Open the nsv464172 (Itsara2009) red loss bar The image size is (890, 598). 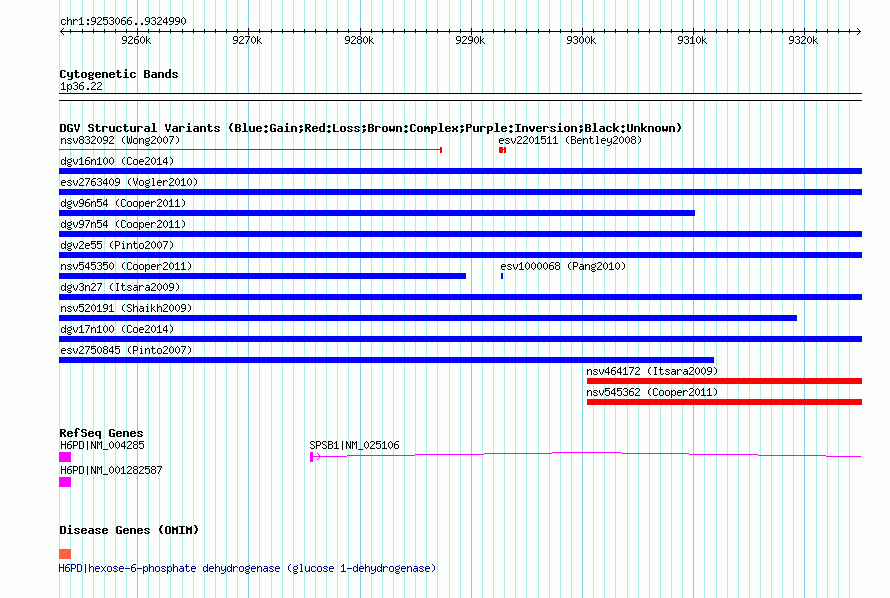[724, 381]
